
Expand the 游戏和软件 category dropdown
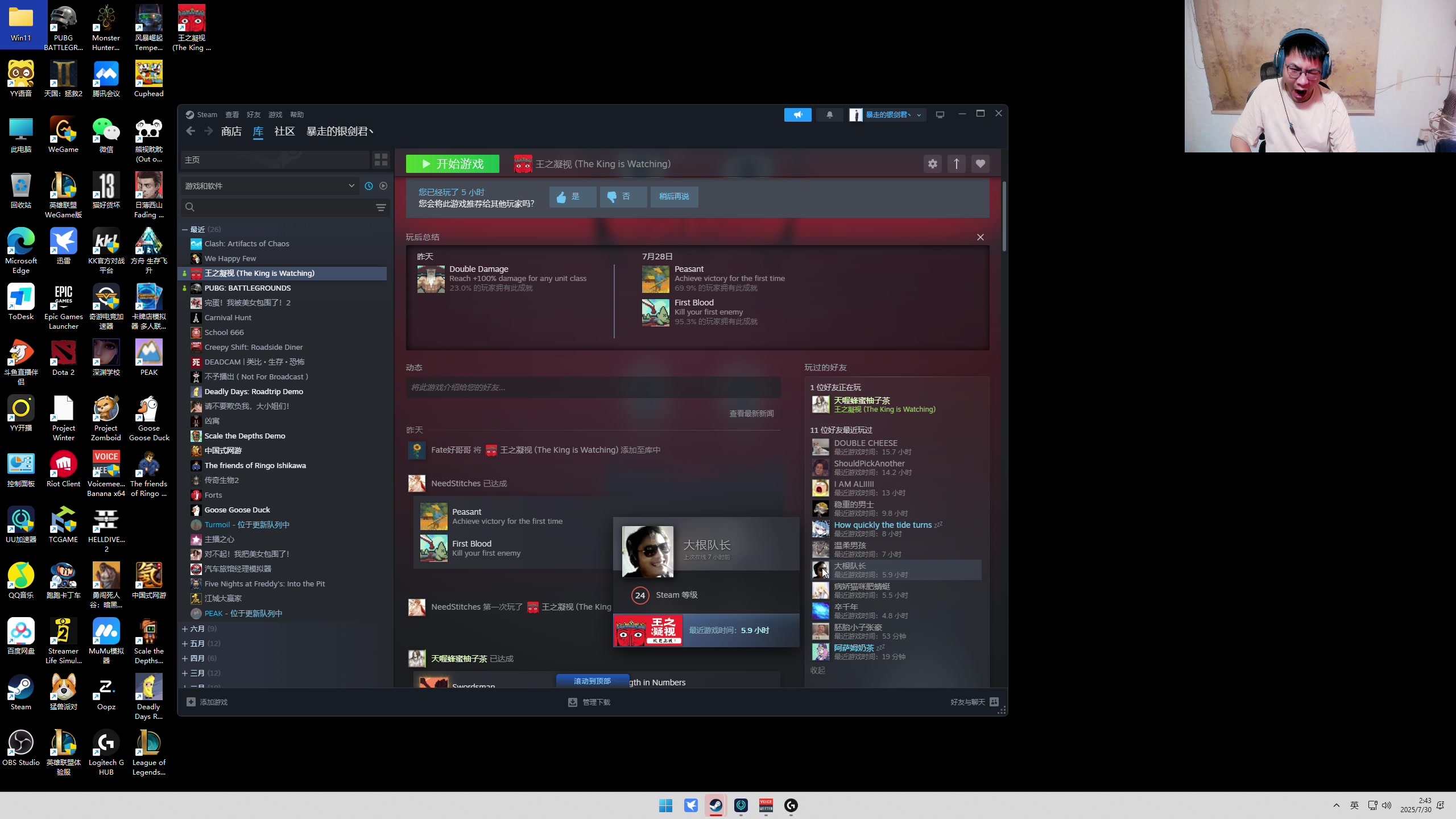[270, 186]
